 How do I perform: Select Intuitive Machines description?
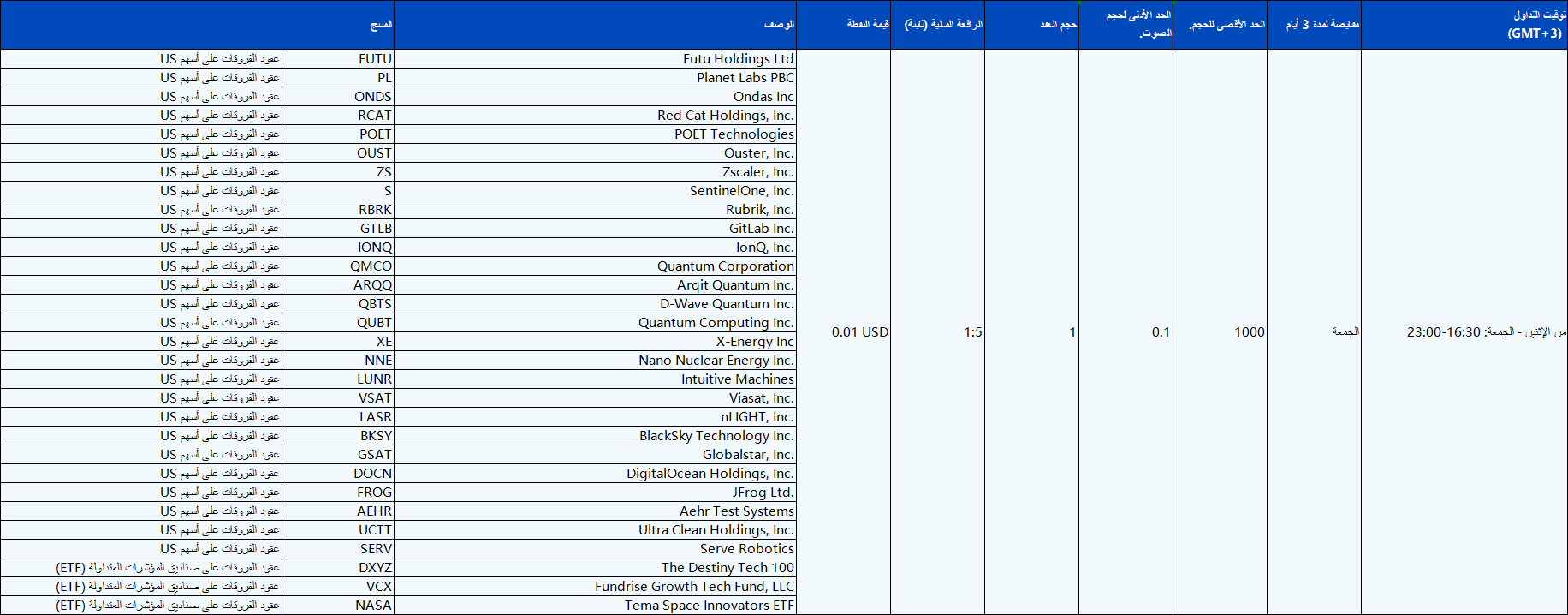click(x=596, y=379)
